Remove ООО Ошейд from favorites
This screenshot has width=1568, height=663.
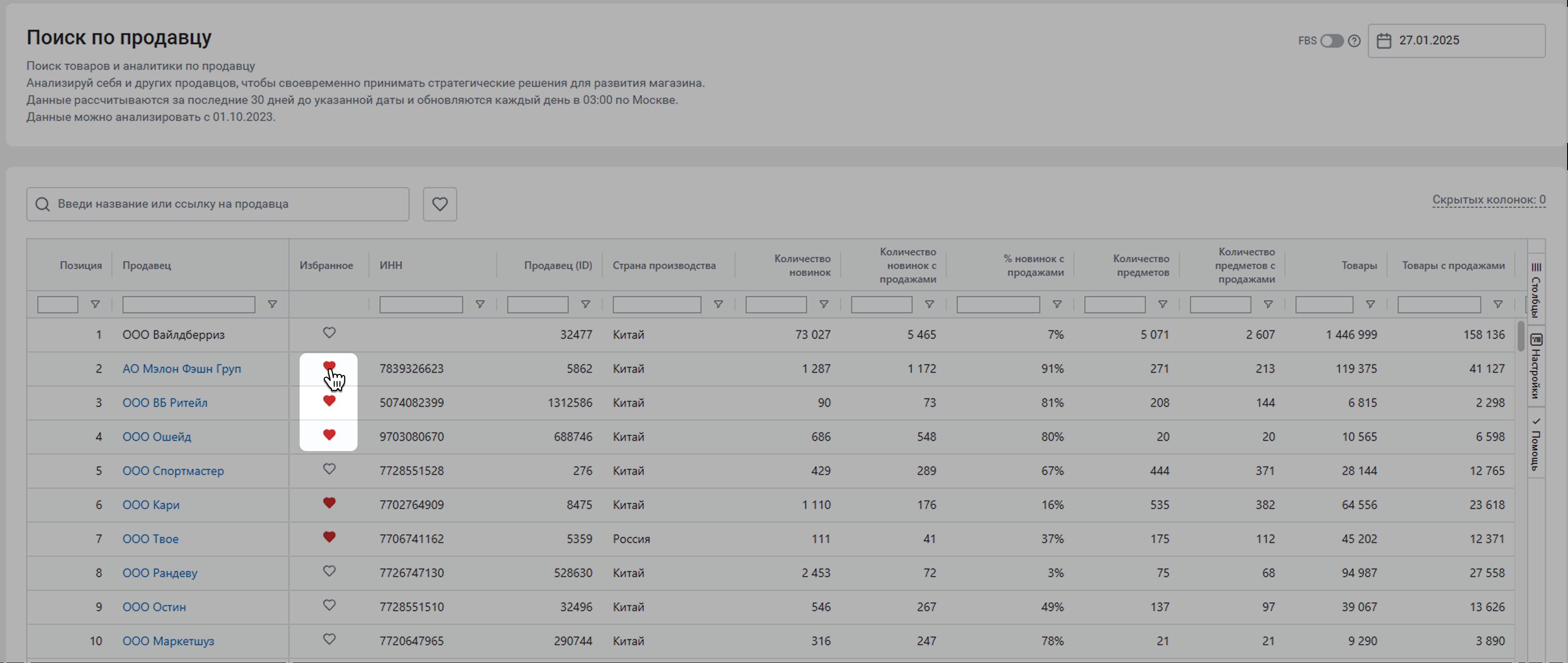point(329,434)
